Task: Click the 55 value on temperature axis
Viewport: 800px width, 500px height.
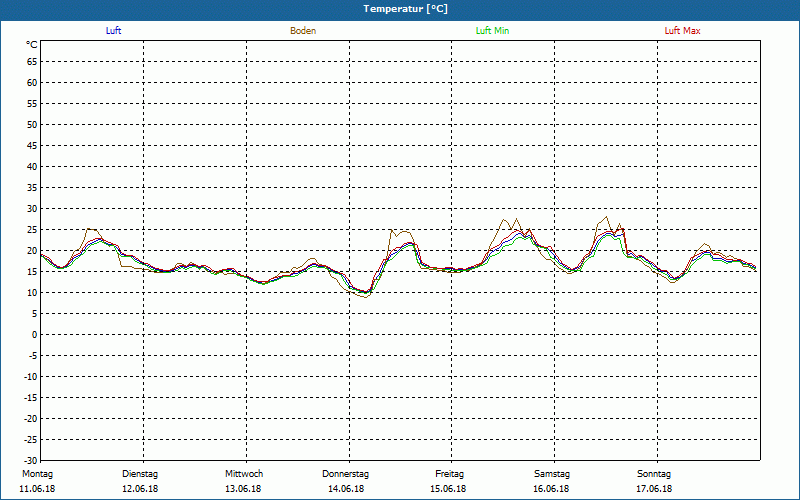Action: pos(32,104)
